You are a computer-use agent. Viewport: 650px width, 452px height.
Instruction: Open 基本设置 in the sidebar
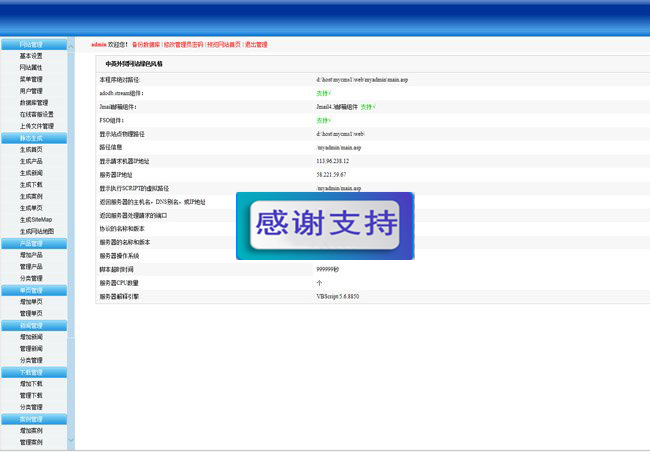31,56
